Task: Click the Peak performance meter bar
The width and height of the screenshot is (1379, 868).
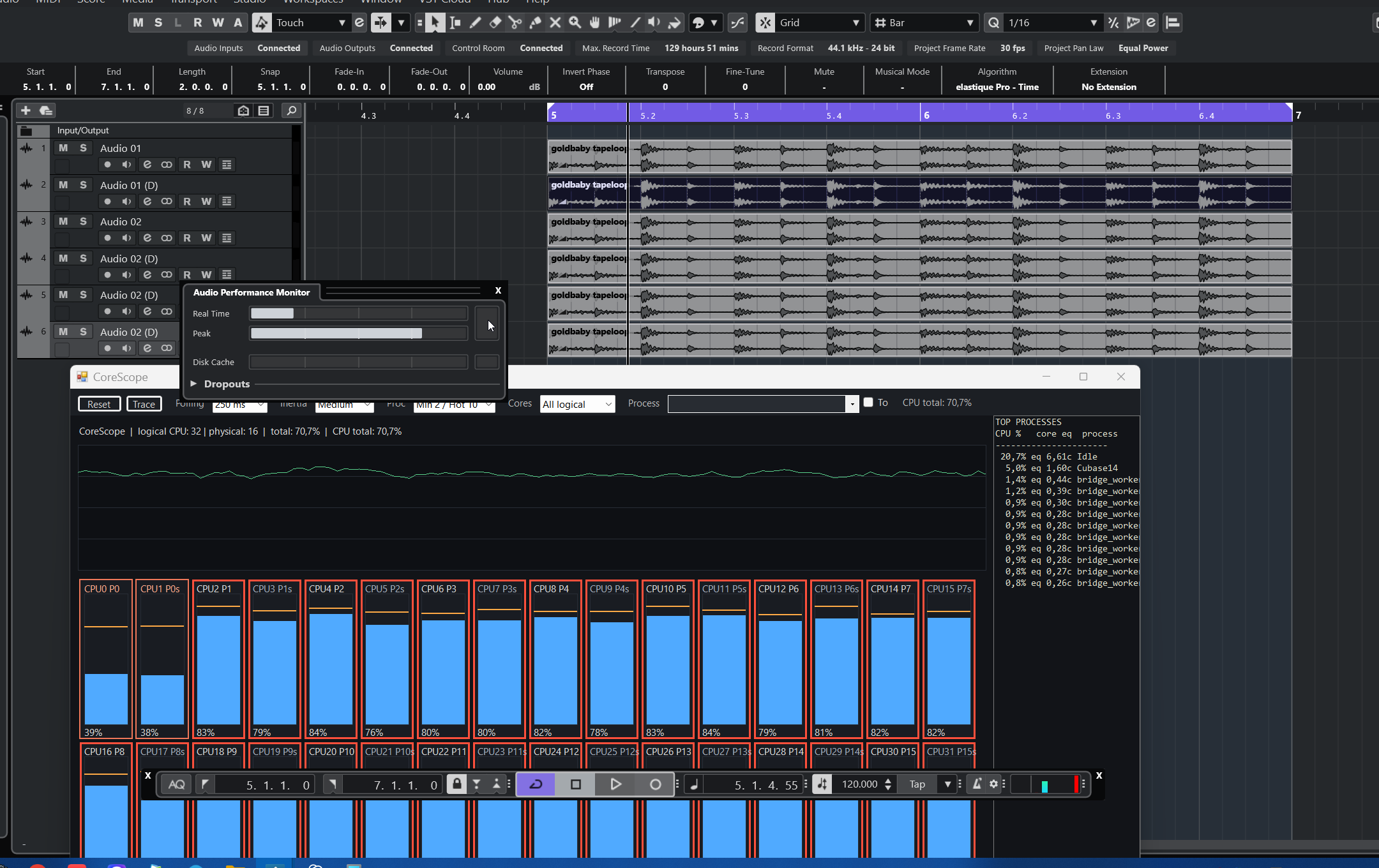Action: tap(358, 333)
